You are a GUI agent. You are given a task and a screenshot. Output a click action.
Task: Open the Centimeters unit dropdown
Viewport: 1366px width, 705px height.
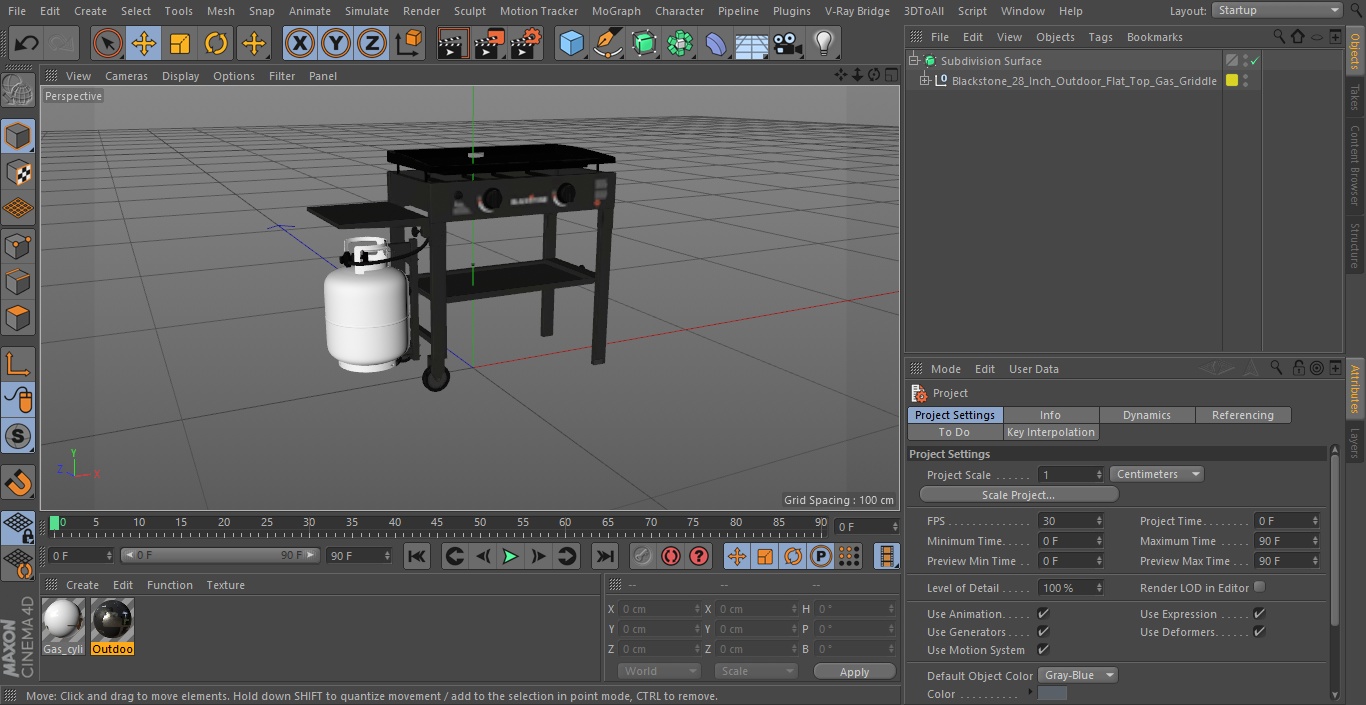[1156, 474]
